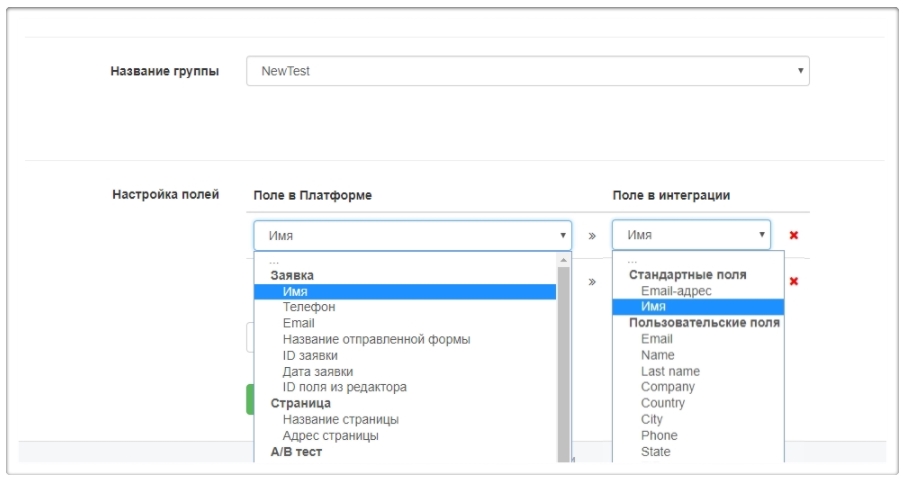The height and width of the screenshot is (481, 903).
Task: Delete first field mapping with red X
Action: pos(794,236)
